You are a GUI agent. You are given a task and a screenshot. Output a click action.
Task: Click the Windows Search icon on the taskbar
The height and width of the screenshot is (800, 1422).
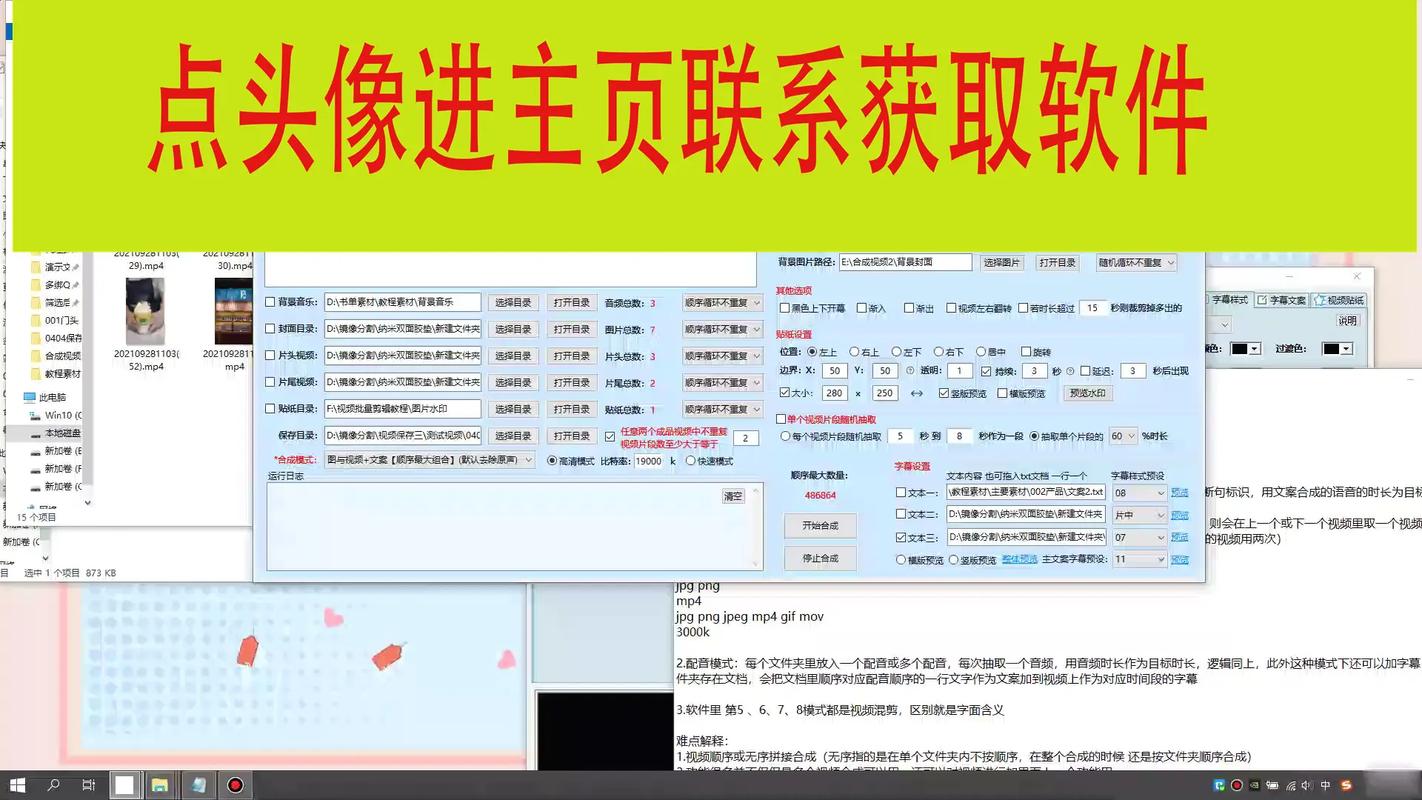coord(53,786)
